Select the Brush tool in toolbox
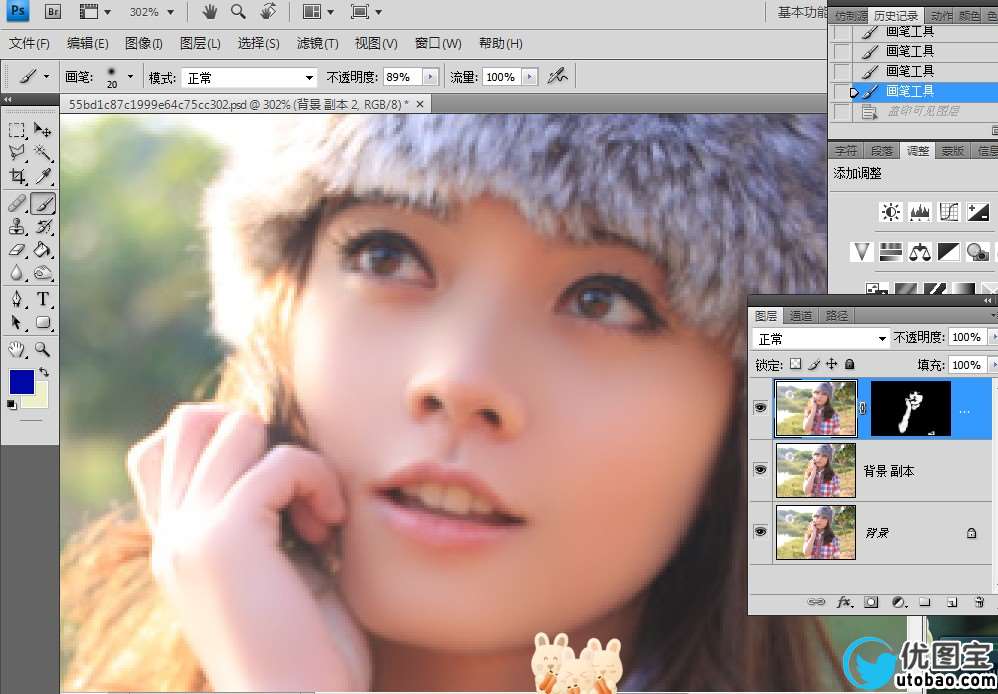Screen dimensions: 998x694 coord(43,204)
